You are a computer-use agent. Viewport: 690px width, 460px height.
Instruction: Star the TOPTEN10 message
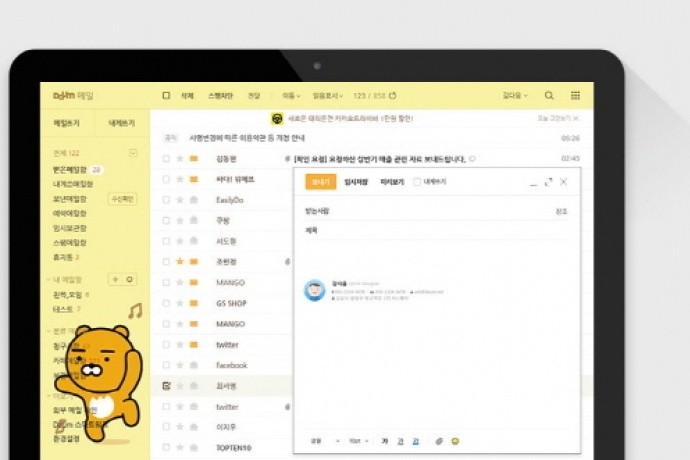pyautogui.click(x=180, y=448)
